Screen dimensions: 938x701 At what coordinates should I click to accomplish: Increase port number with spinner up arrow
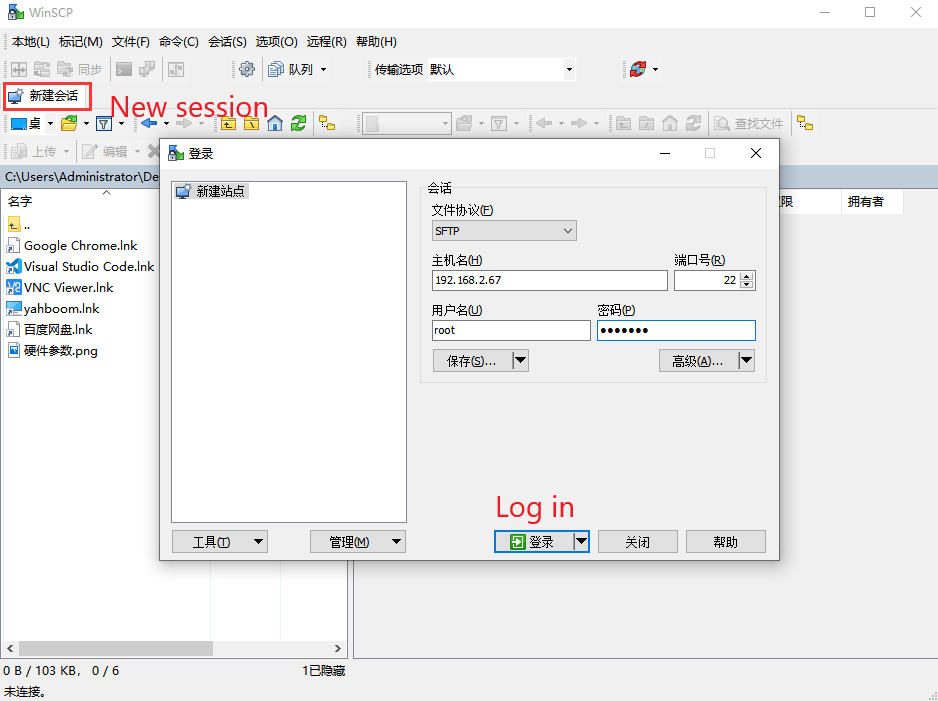[747, 276]
